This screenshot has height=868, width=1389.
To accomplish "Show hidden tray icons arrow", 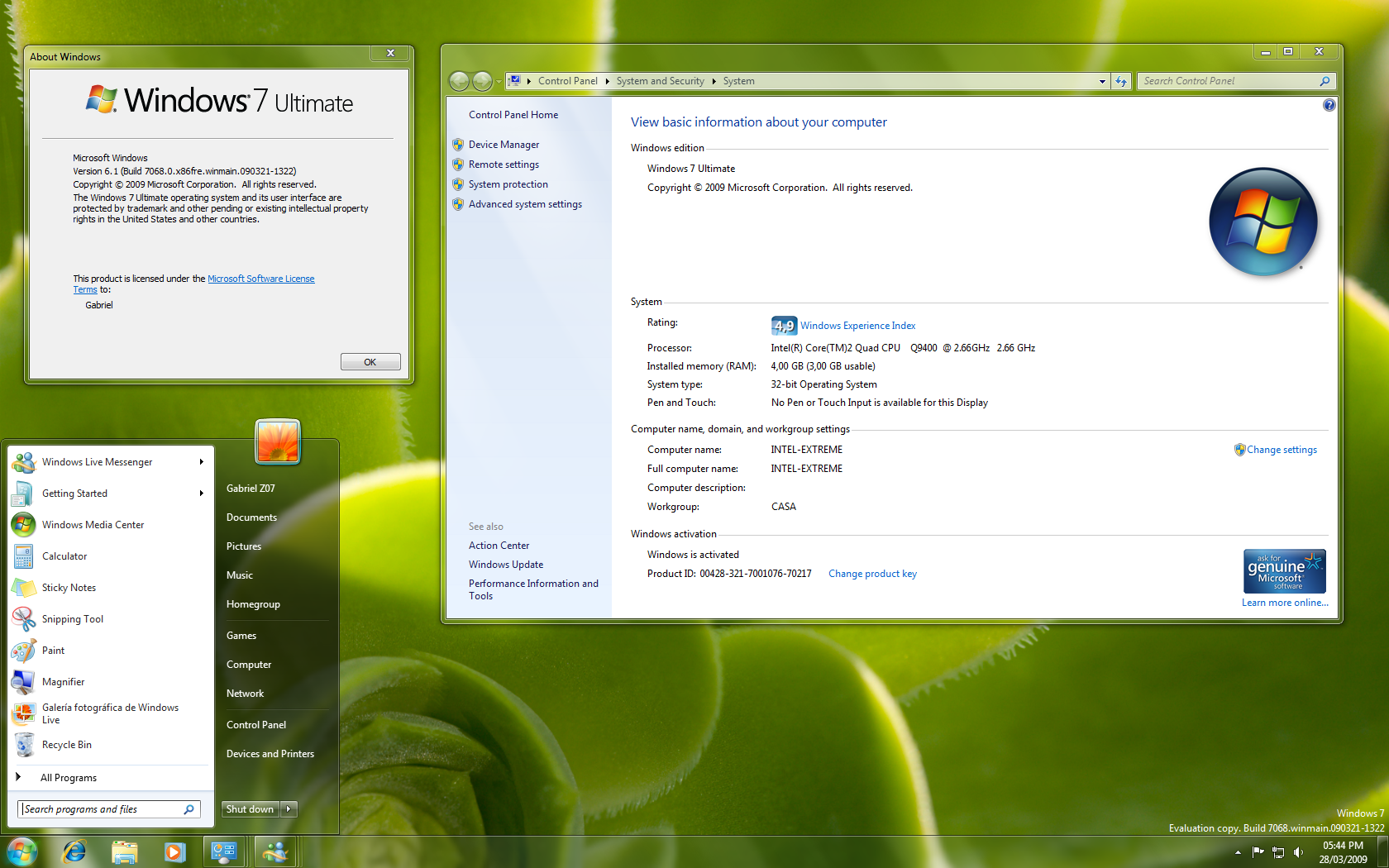I will click(1238, 852).
